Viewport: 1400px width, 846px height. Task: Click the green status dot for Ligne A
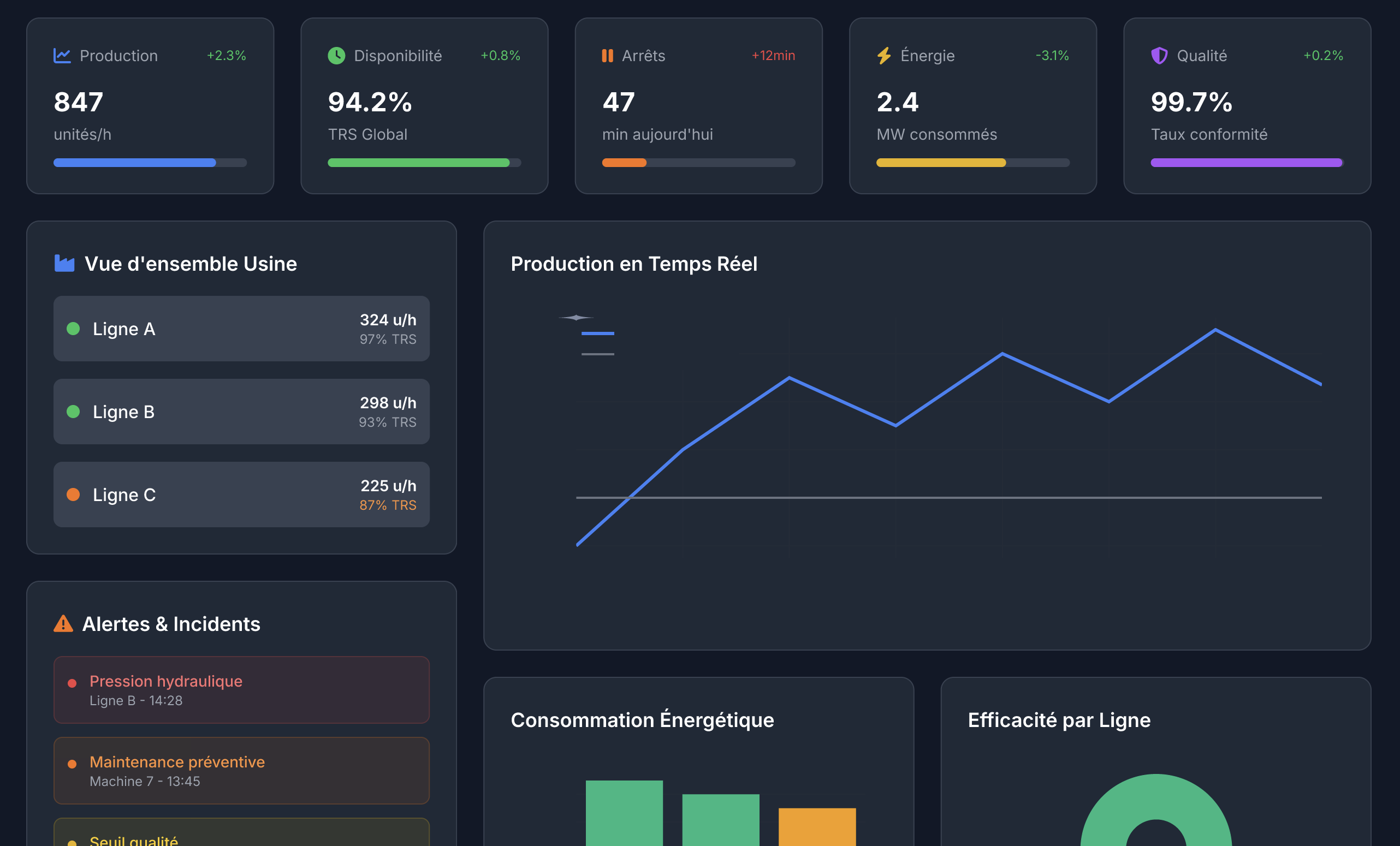coord(74,328)
